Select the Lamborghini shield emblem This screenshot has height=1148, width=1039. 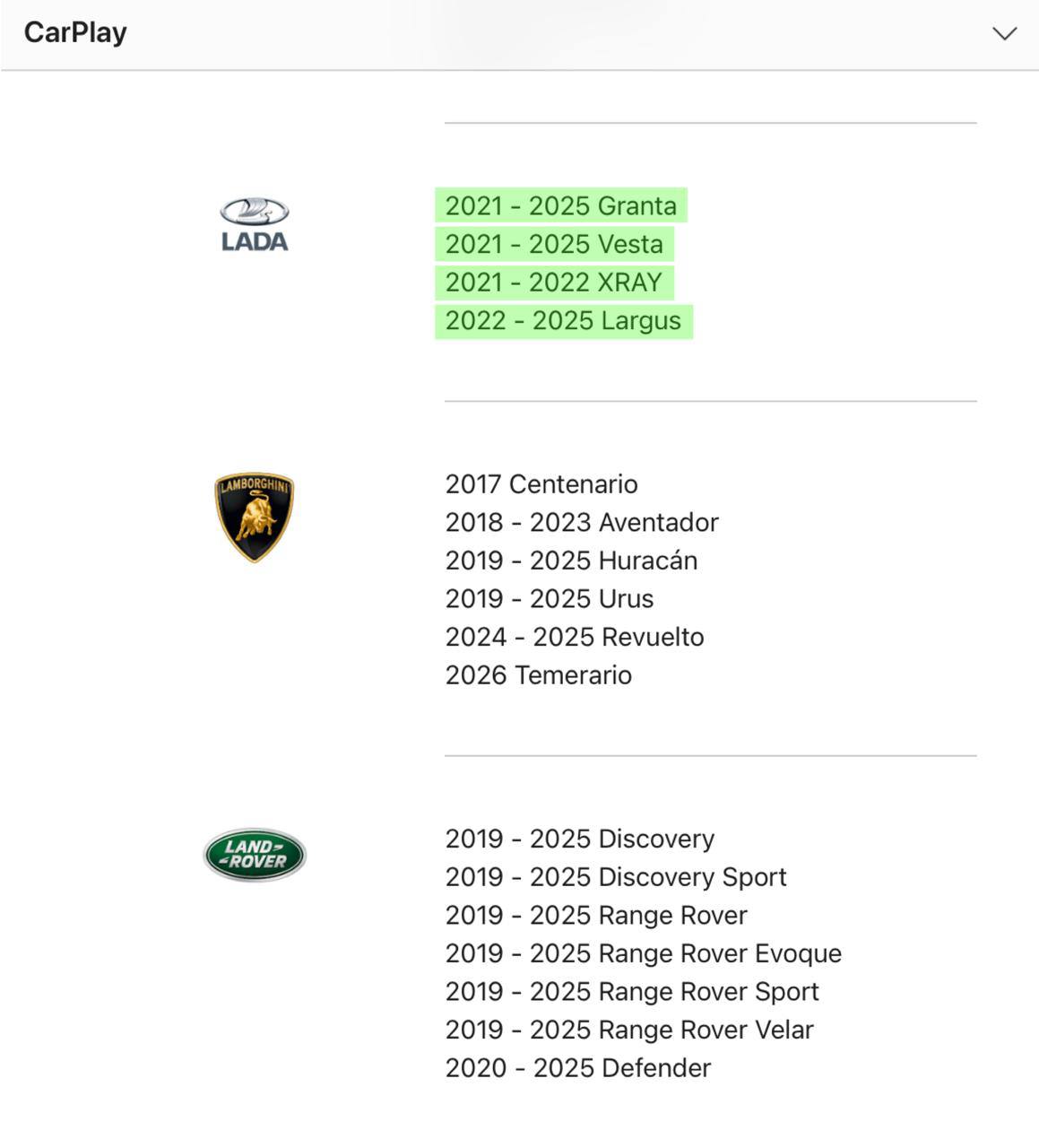(255, 516)
